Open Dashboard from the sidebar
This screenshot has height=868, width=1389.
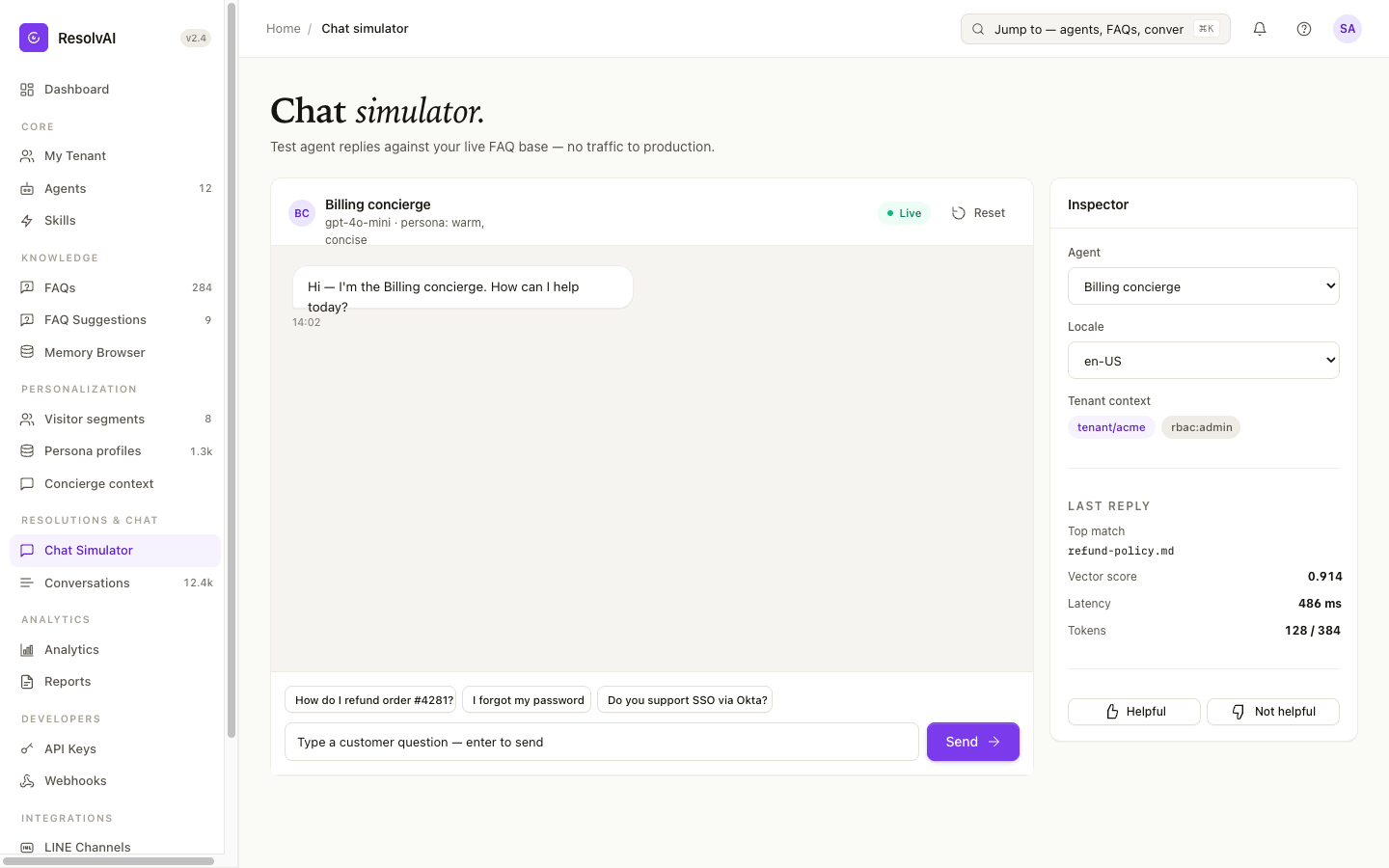pos(115,90)
